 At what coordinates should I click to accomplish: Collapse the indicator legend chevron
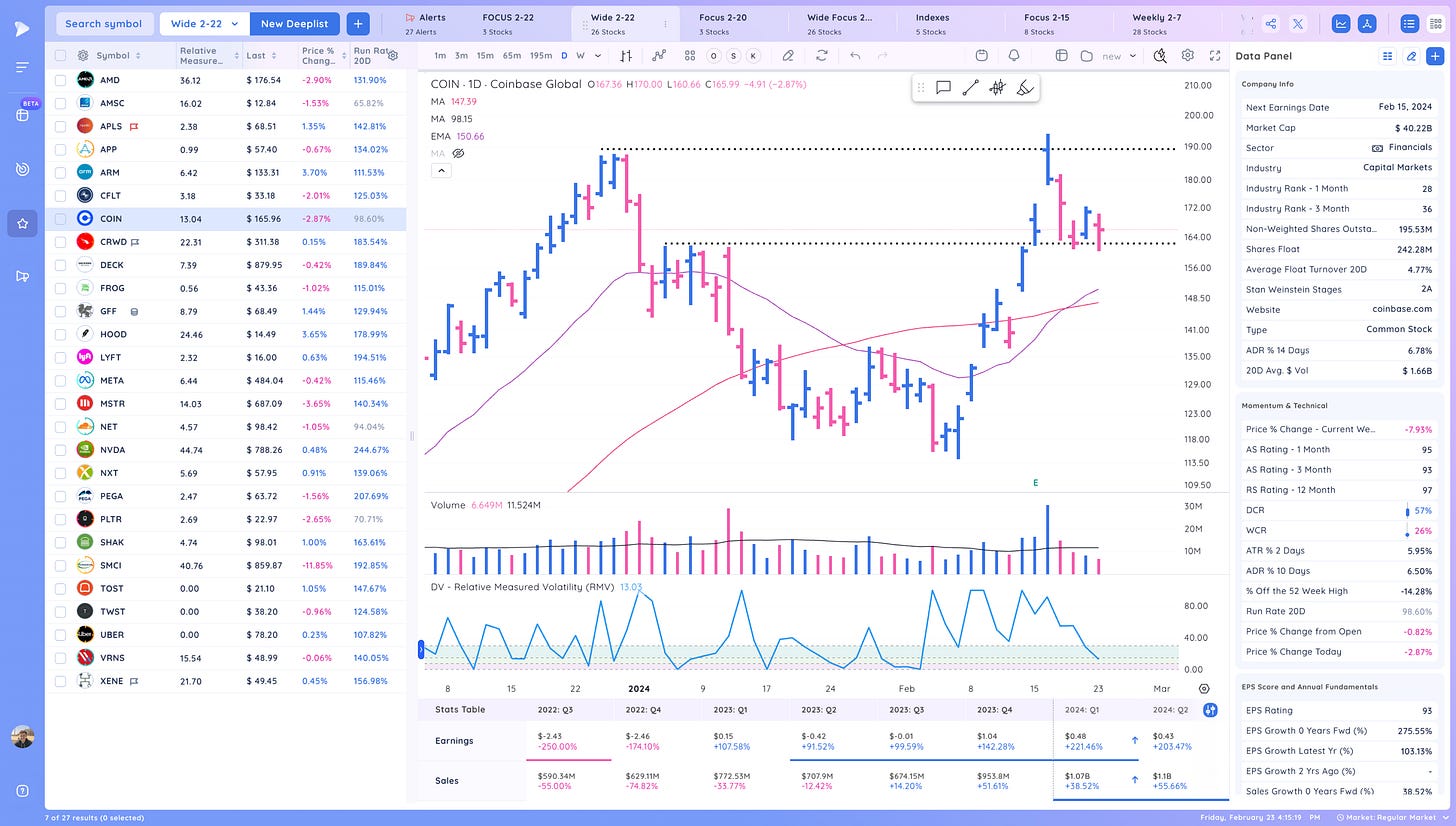click(441, 170)
